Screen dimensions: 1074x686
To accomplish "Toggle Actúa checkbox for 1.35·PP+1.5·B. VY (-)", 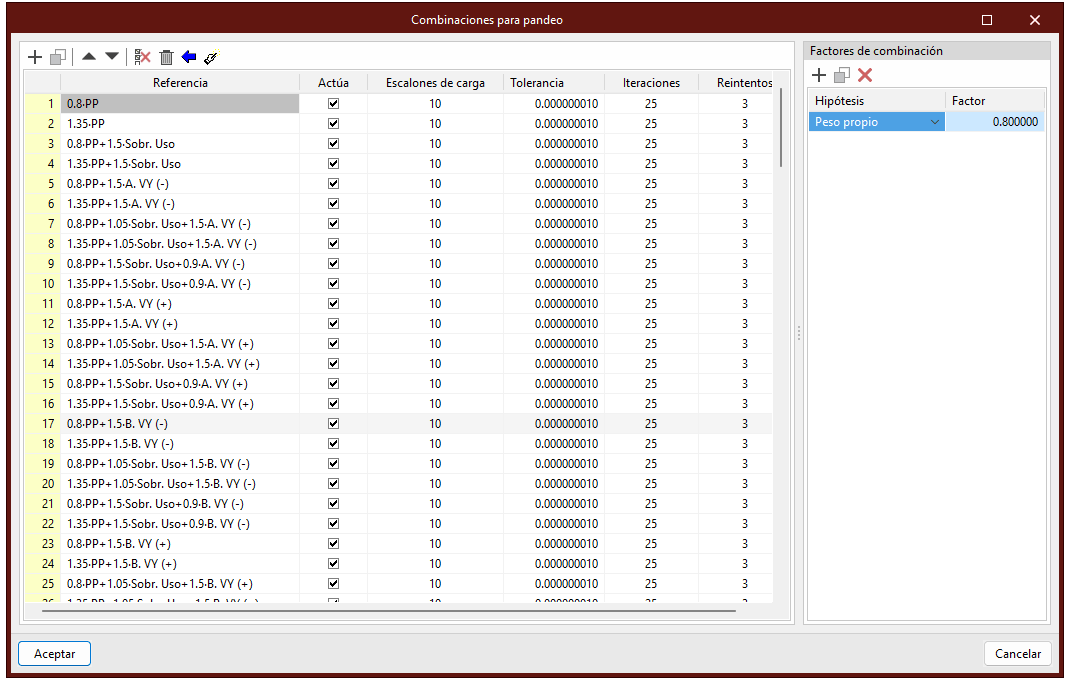I will point(334,444).
